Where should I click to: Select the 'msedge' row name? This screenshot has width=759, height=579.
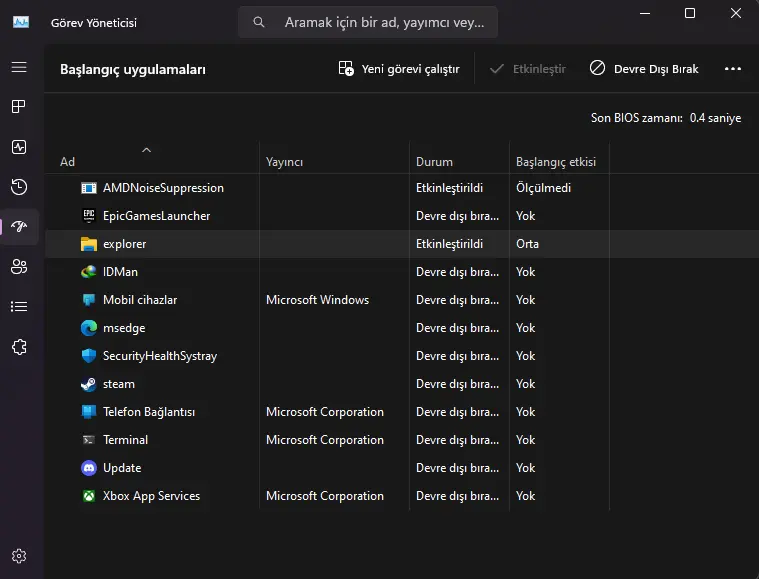click(124, 328)
